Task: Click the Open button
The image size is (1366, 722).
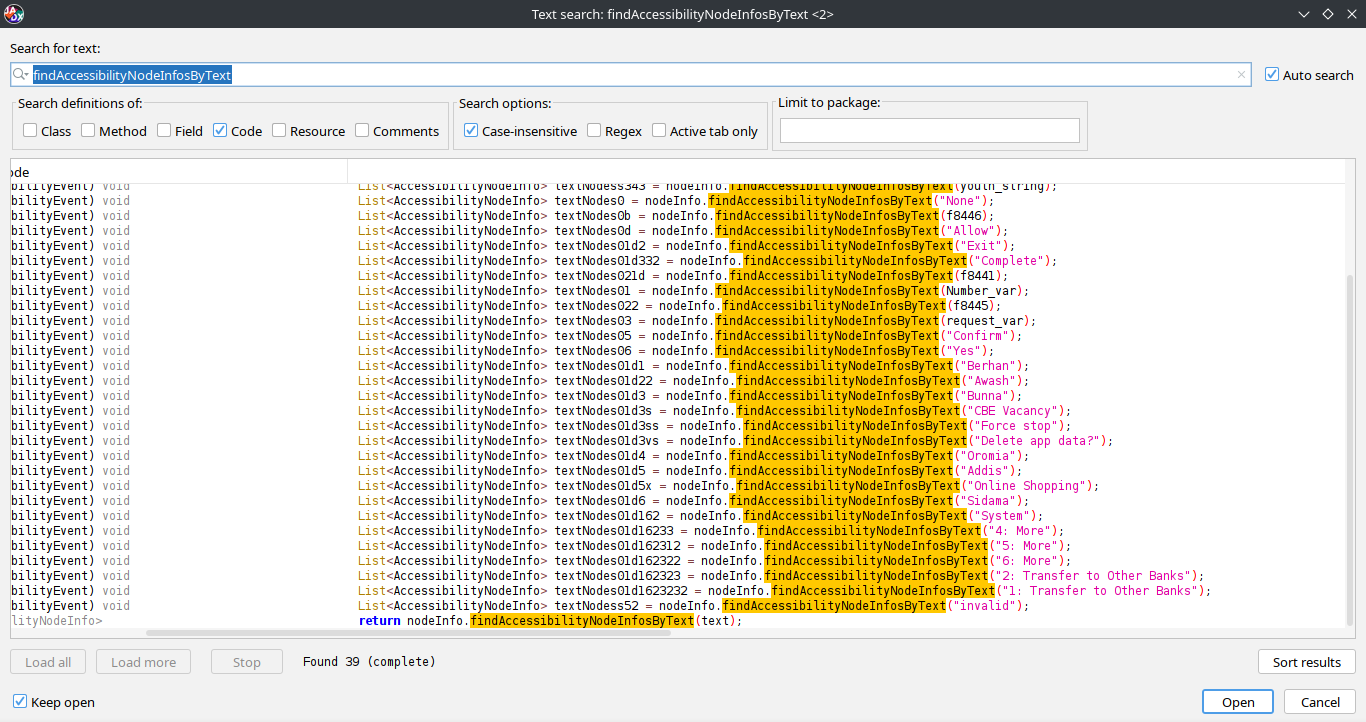Action: [x=1238, y=702]
